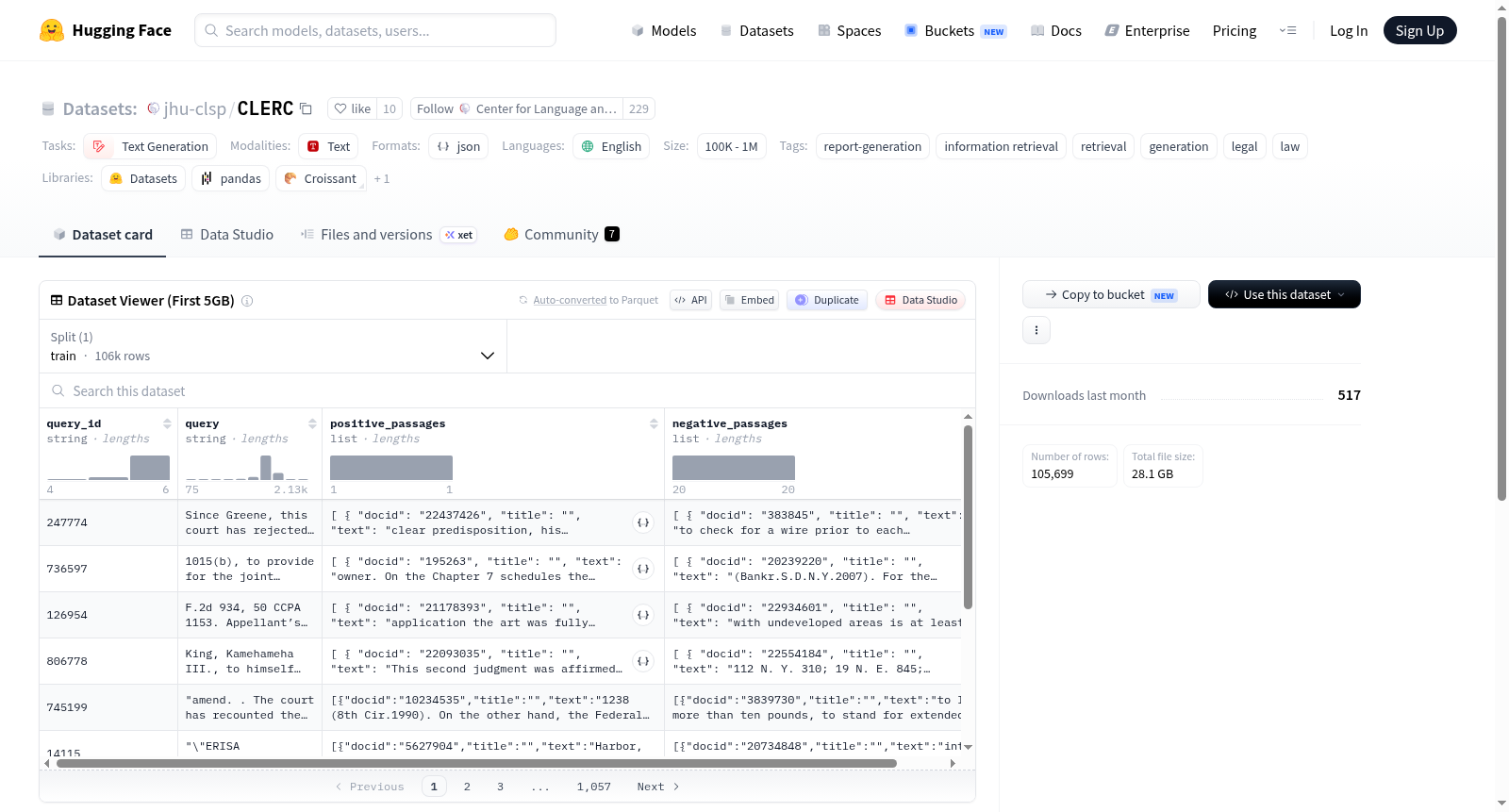Viewport: 1509px width, 812px height.
Task: Open the Pricing page
Action: [x=1234, y=30]
